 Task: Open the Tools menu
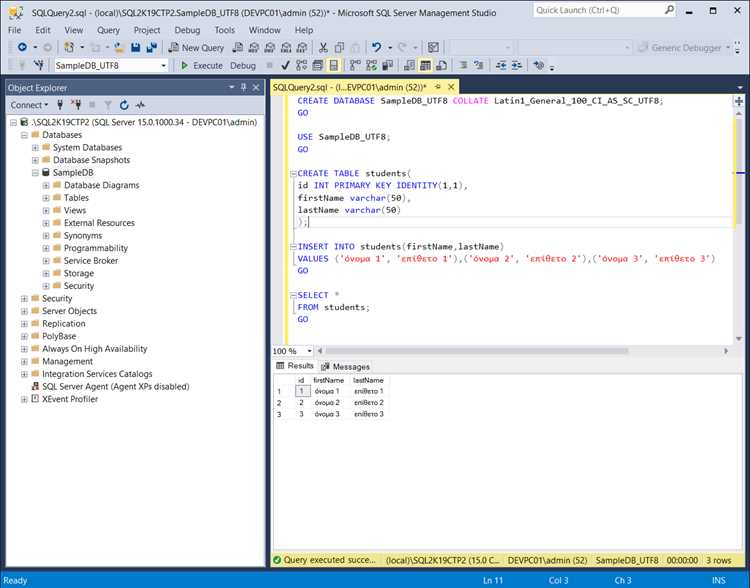224,30
